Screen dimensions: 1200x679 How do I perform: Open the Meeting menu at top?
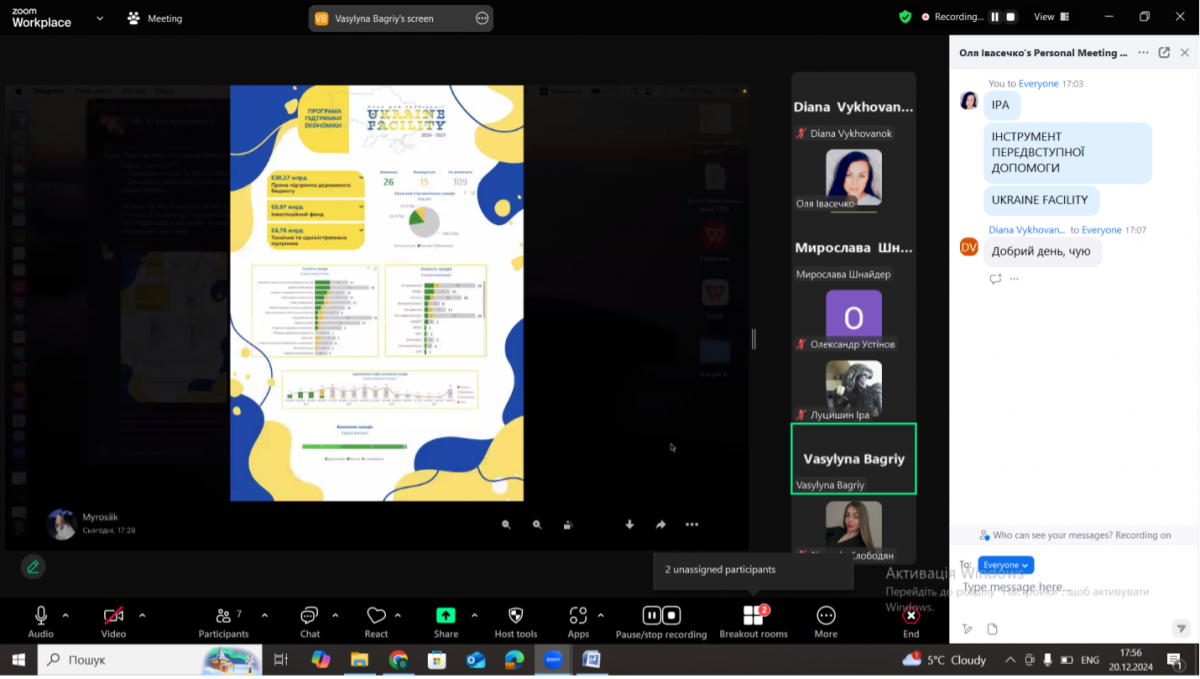[155, 18]
